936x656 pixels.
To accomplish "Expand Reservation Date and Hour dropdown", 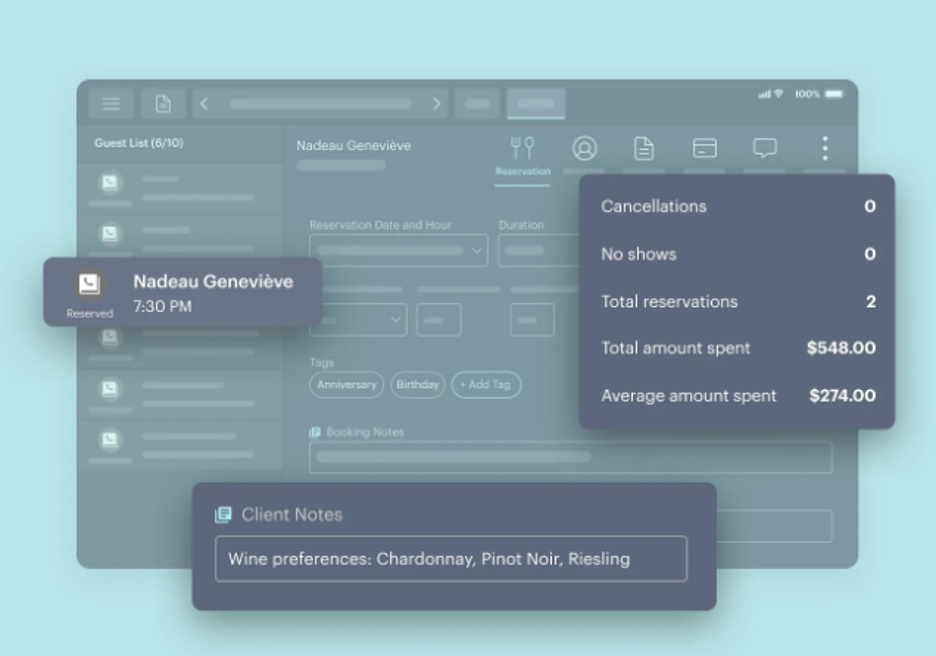I will [x=398, y=250].
